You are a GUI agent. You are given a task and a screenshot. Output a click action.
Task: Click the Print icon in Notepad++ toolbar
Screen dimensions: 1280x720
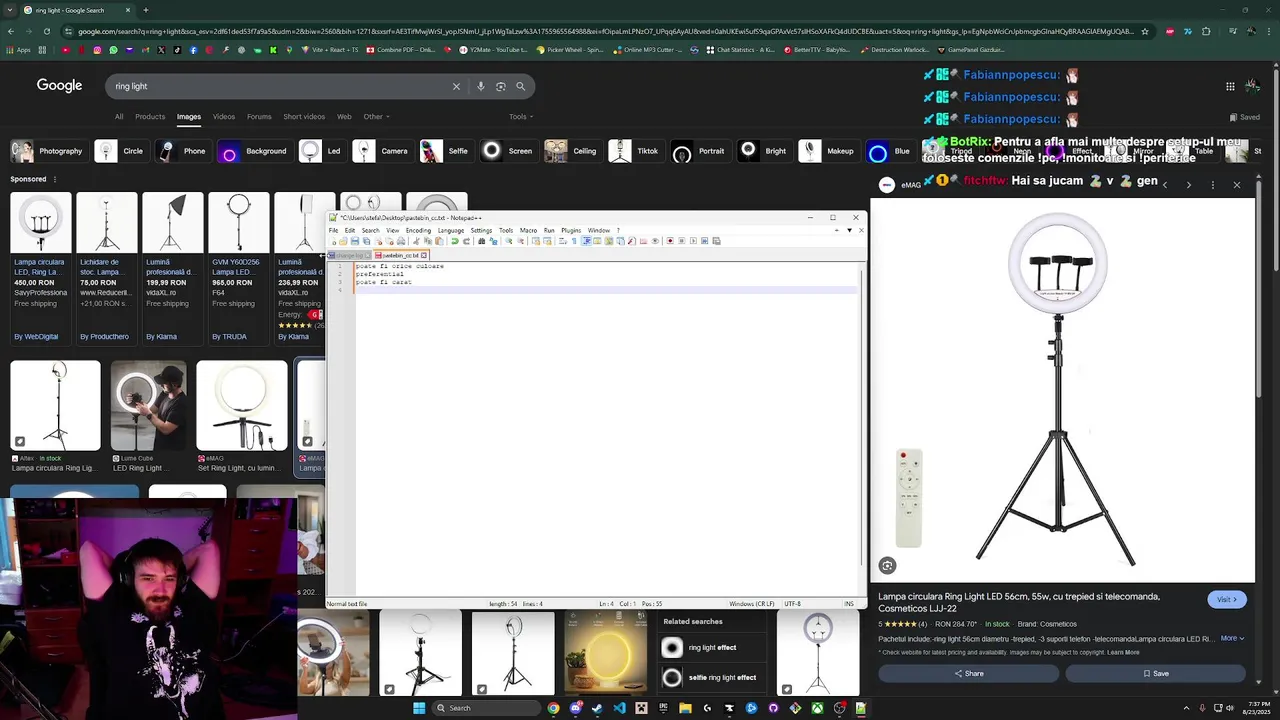click(x=401, y=241)
